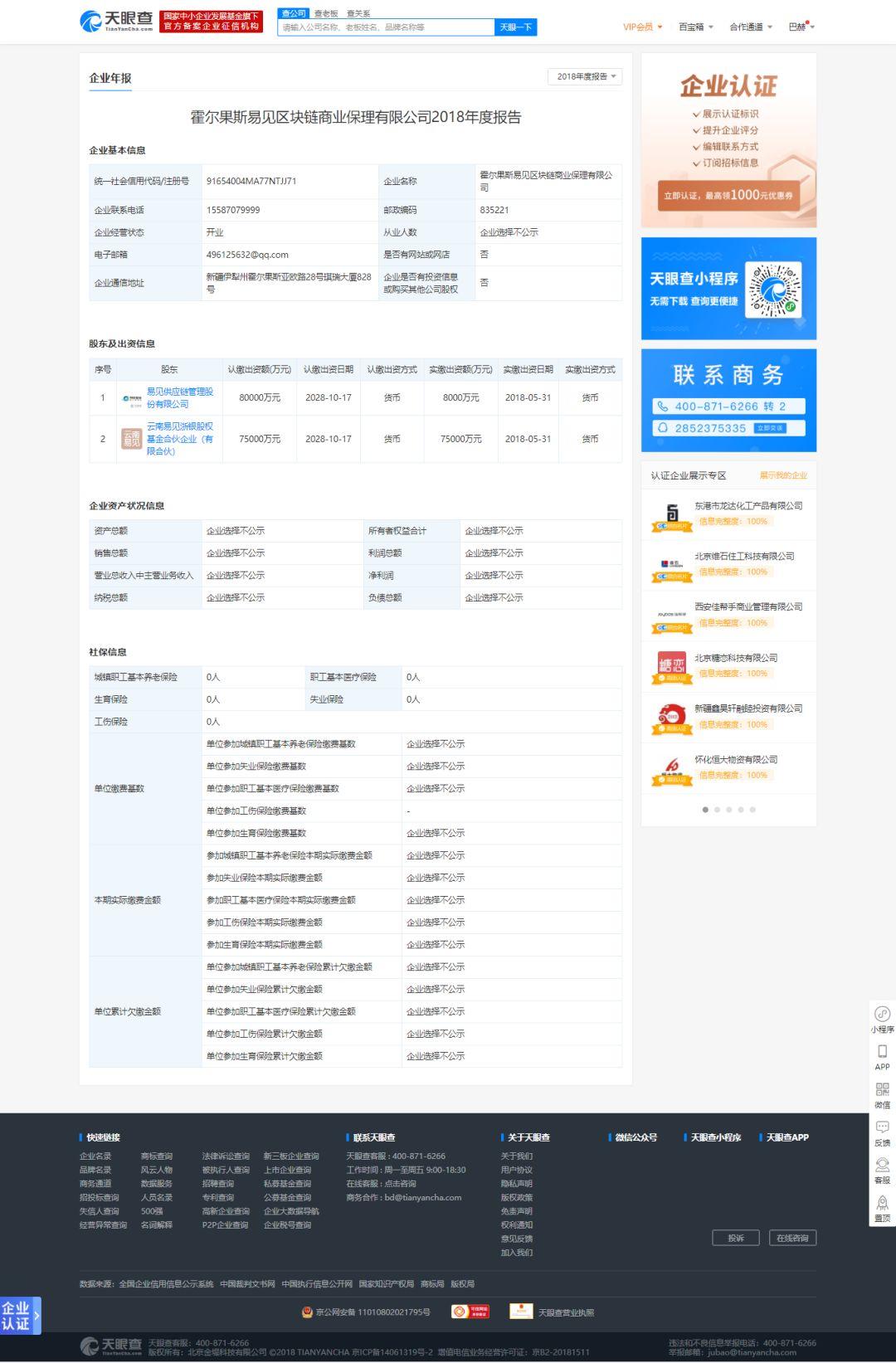Click the 新三板企业查询 footer link
Screen dimensions: 896x1363
point(291,1156)
